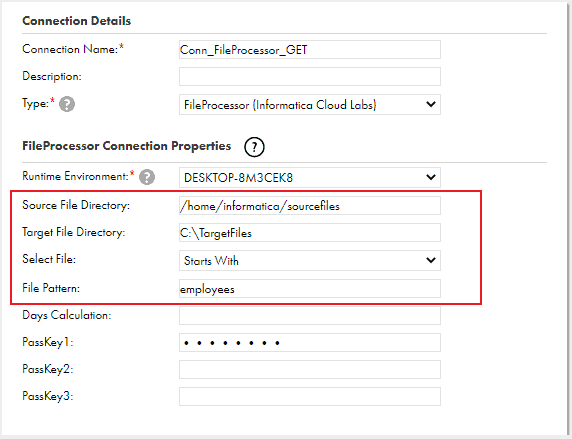Click the Target File Directory field
Image resolution: width=572 pixels, height=439 pixels.
pyautogui.click(x=310, y=233)
